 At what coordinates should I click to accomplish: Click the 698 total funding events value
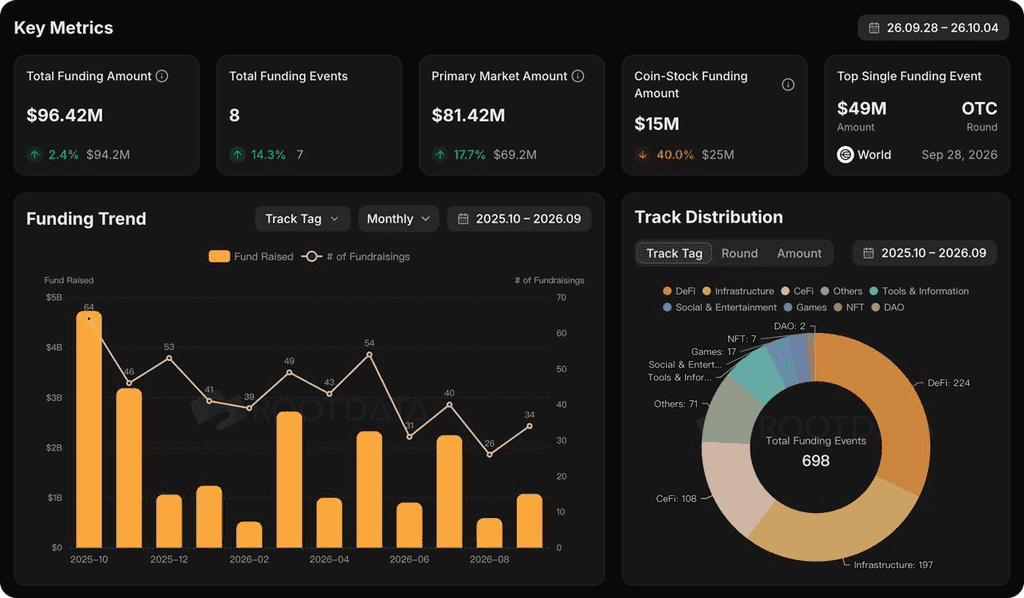(x=816, y=461)
